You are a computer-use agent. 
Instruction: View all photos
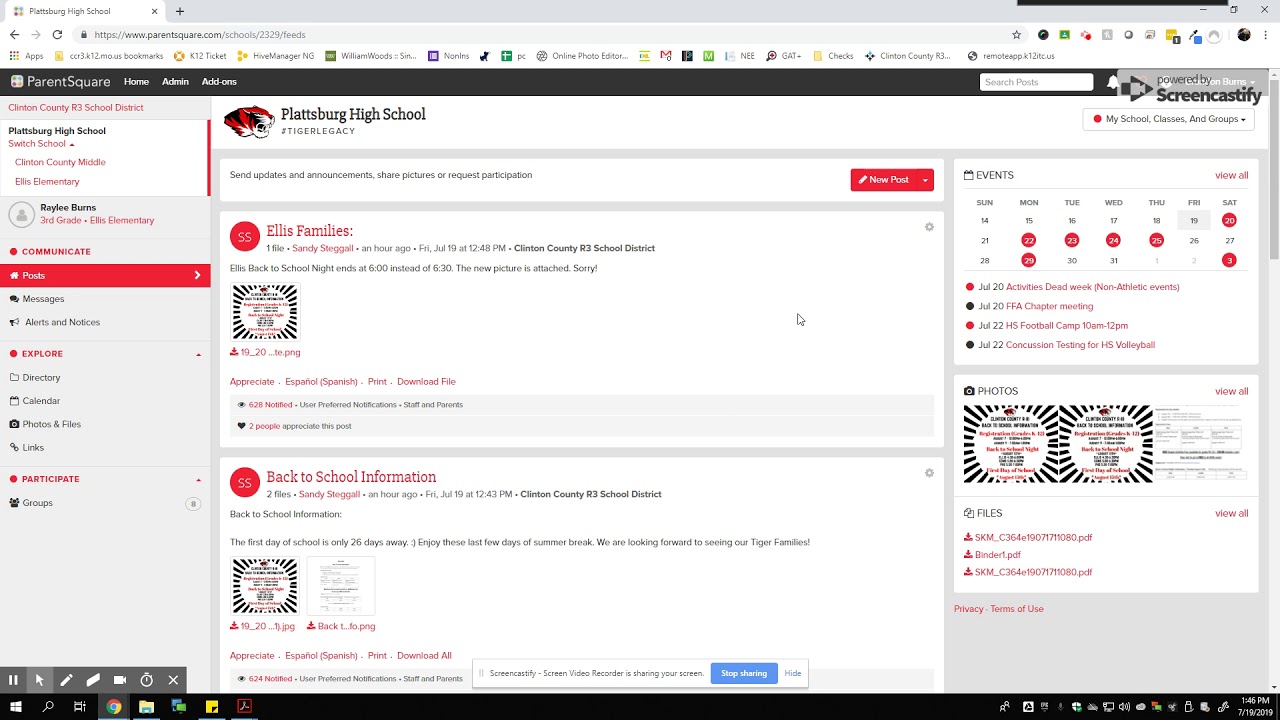click(x=1231, y=391)
